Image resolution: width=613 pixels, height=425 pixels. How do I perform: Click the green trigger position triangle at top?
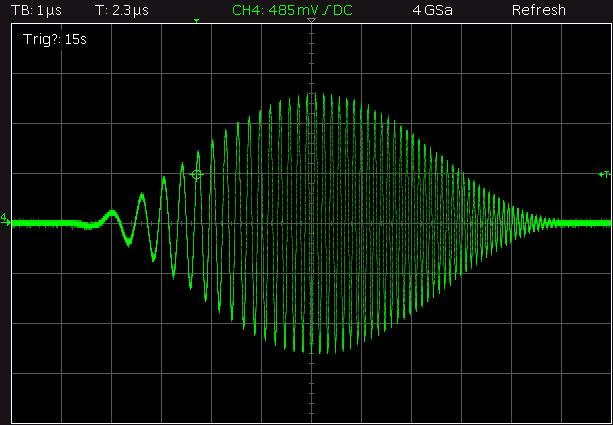(x=197, y=22)
